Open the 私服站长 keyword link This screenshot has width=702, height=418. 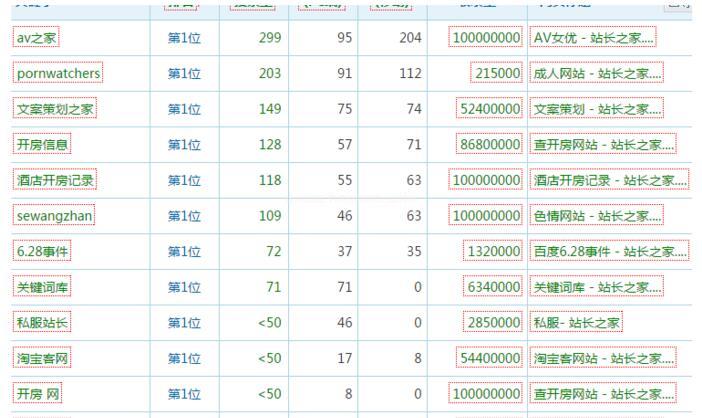[42, 323]
